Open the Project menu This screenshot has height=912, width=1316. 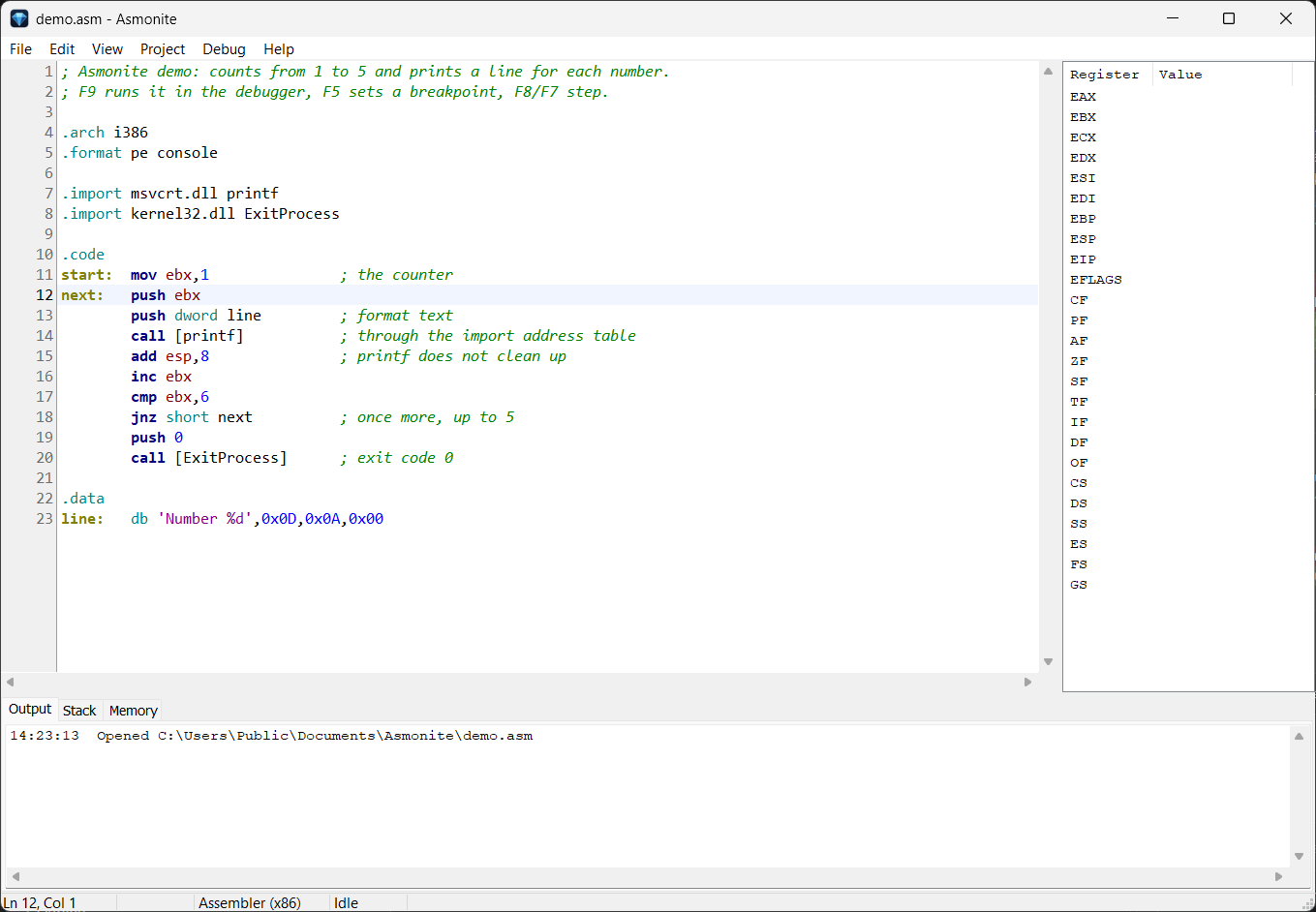click(163, 49)
